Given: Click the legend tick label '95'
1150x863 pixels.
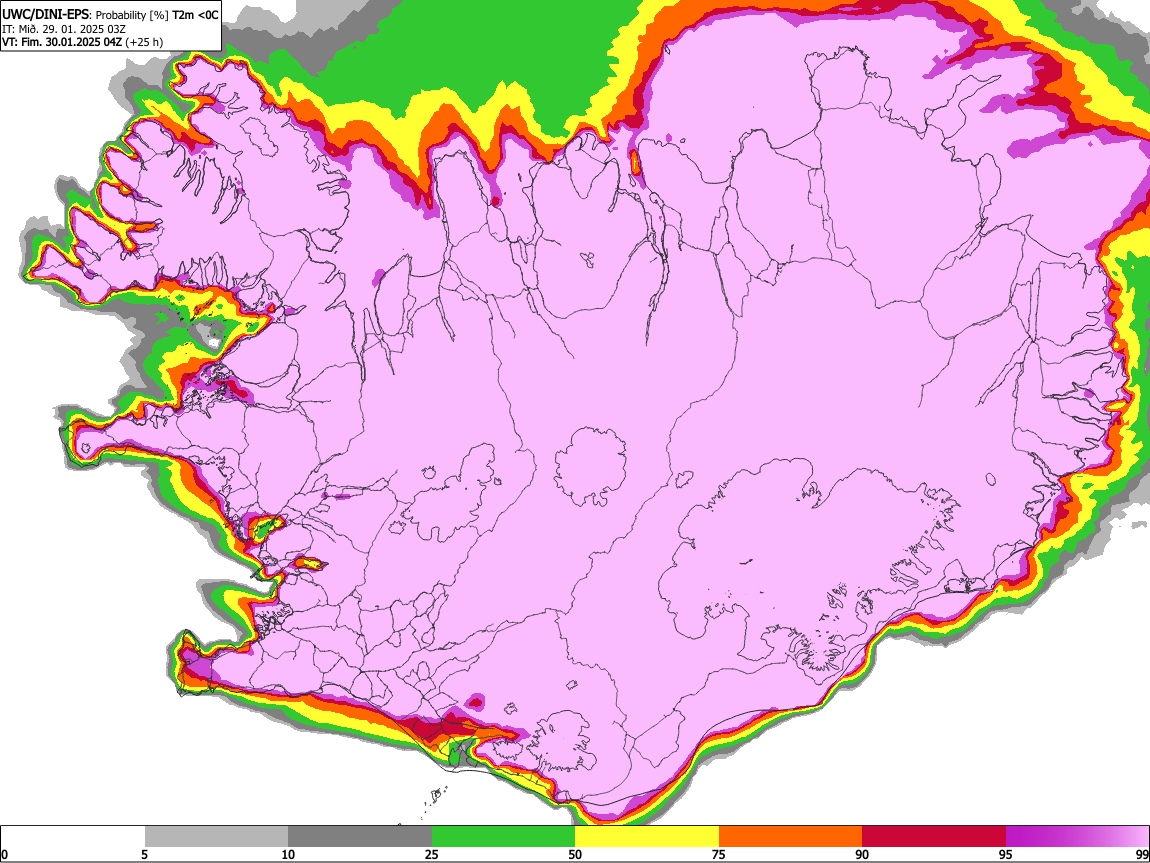Looking at the screenshot, I should click(x=1006, y=855).
